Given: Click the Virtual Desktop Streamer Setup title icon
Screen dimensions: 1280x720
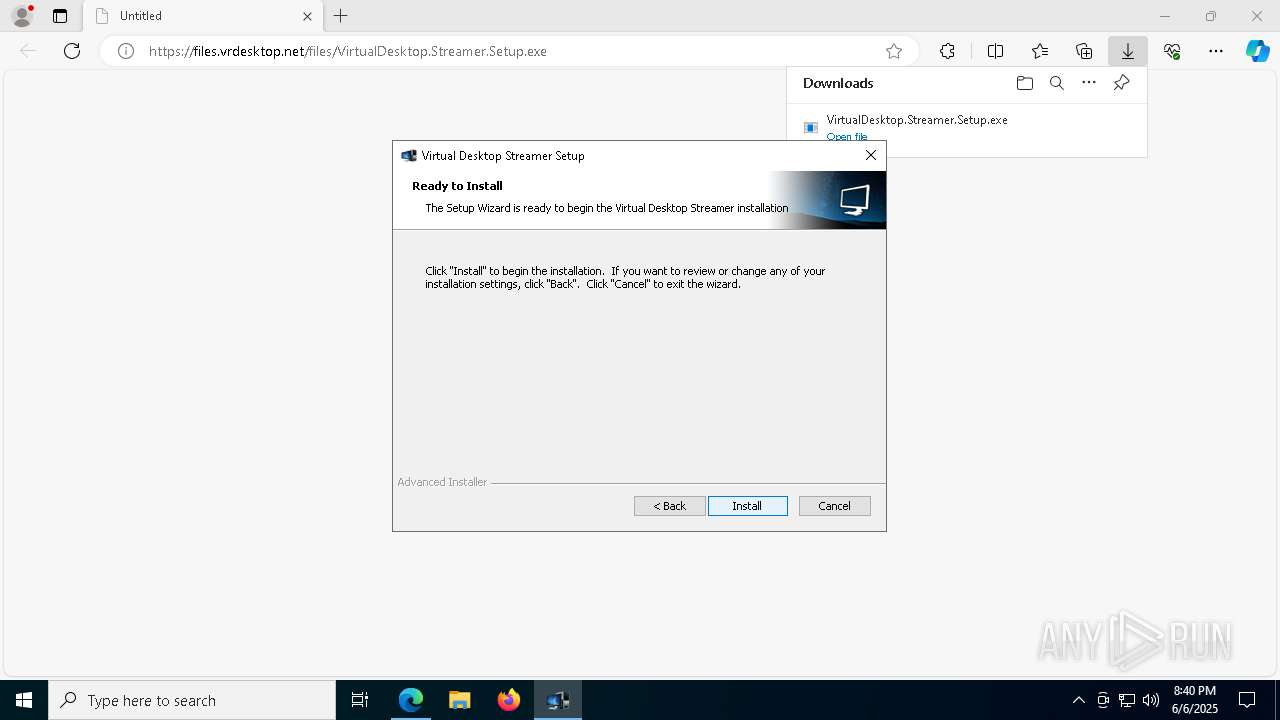Looking at the screenshot, I should (x=408, y=155).
